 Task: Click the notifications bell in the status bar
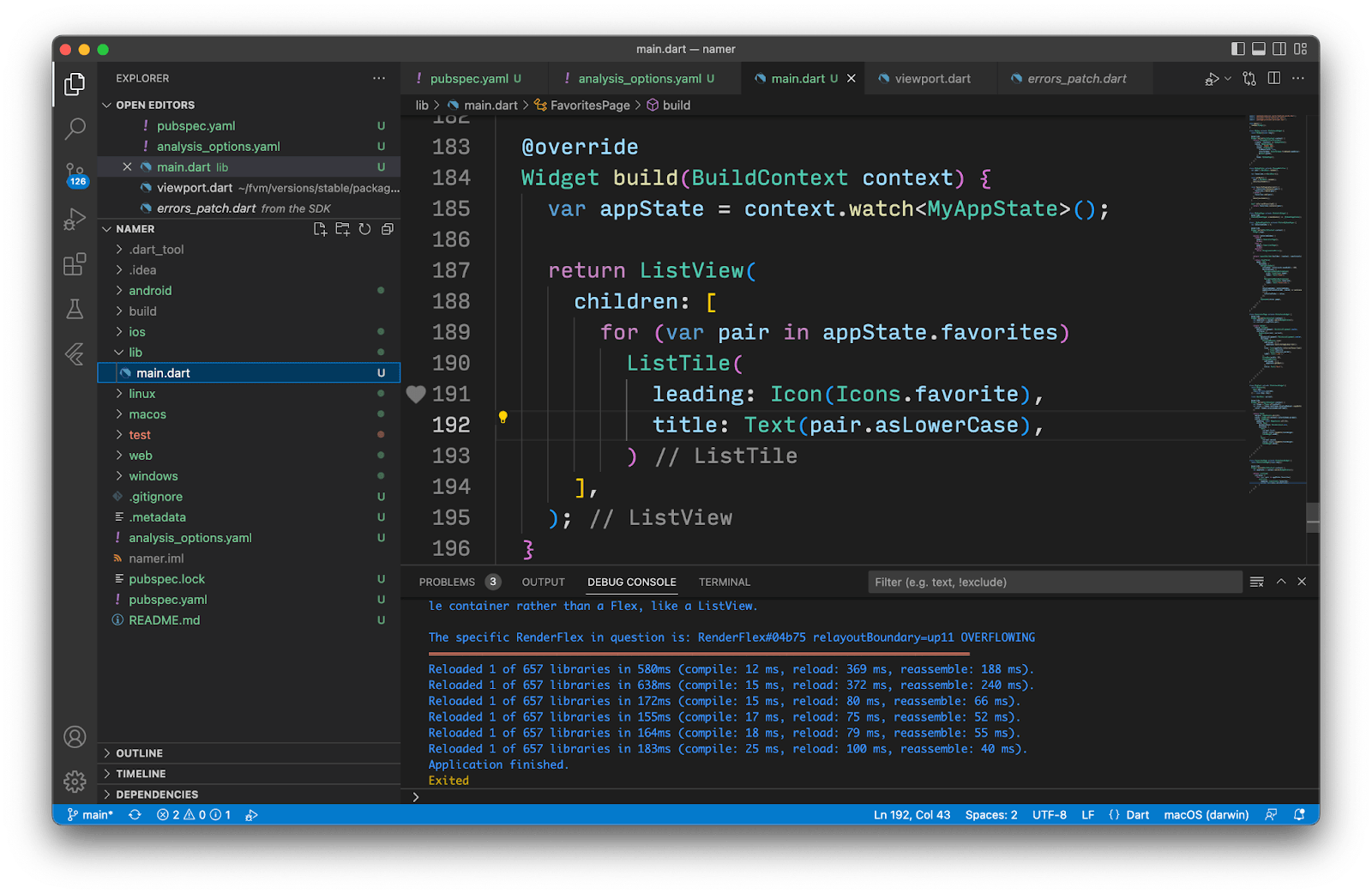pyautogui.click(x=1298, y=814)
